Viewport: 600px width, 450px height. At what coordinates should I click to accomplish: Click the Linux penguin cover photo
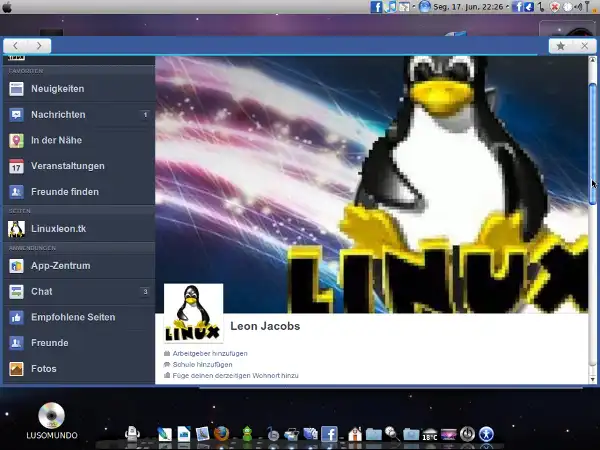coord(371,184)
